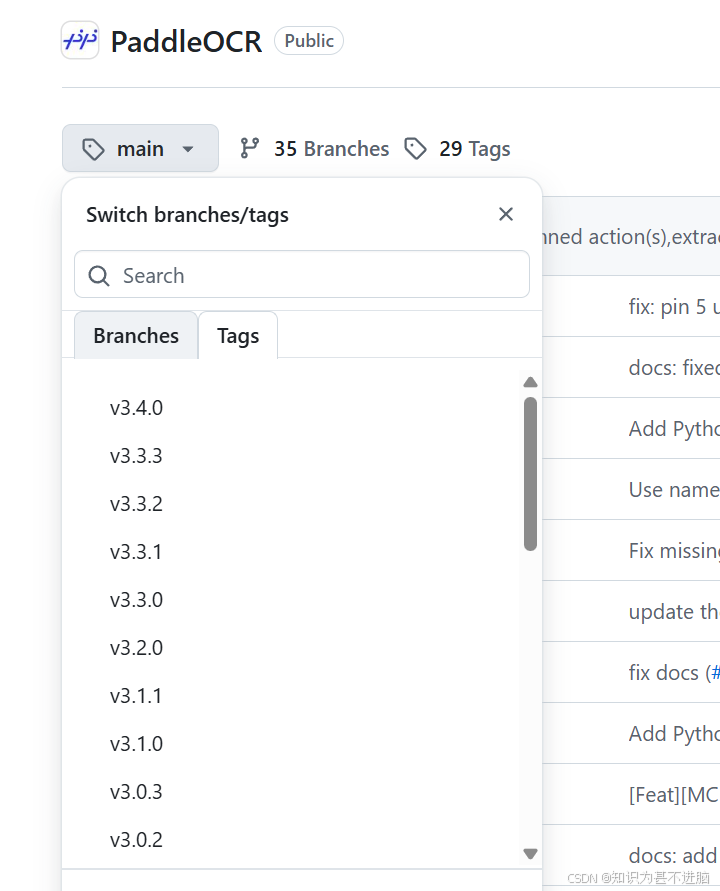This screenshot has width=720, height=891.
Task: Click the scroll down arrow of the tag list
Action: (x=530, y=853)
